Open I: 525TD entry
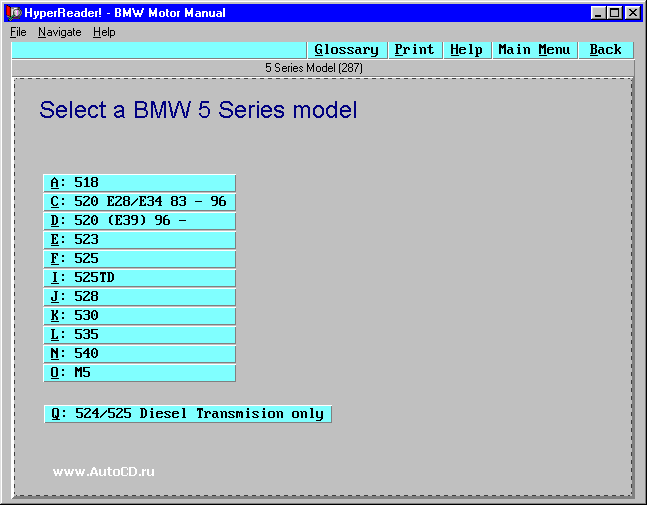The width and height of the screenshot is (647, 505). tap(139, 278)
